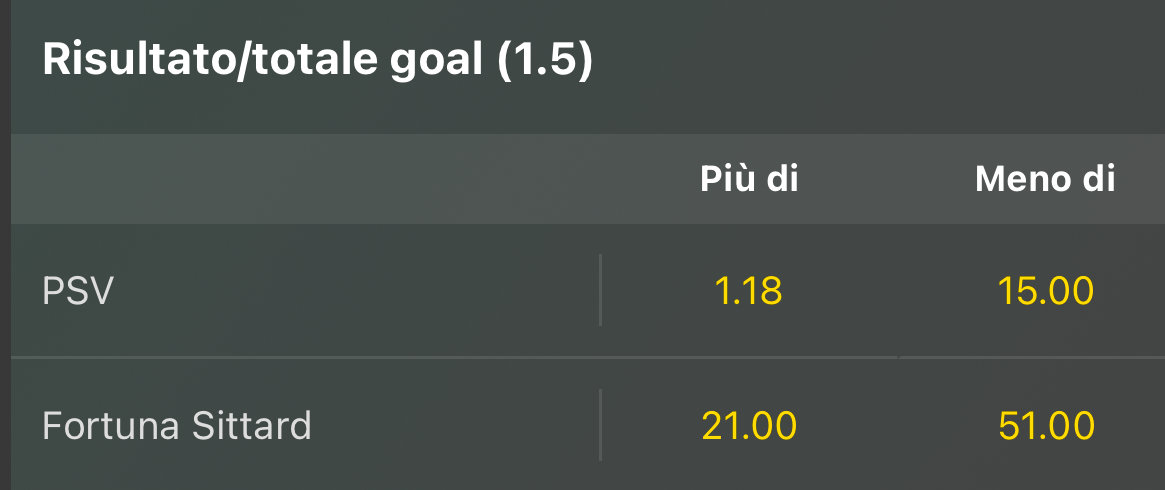Collapse the Risultato/totale goal (1.5) market header

coord(318,62)
